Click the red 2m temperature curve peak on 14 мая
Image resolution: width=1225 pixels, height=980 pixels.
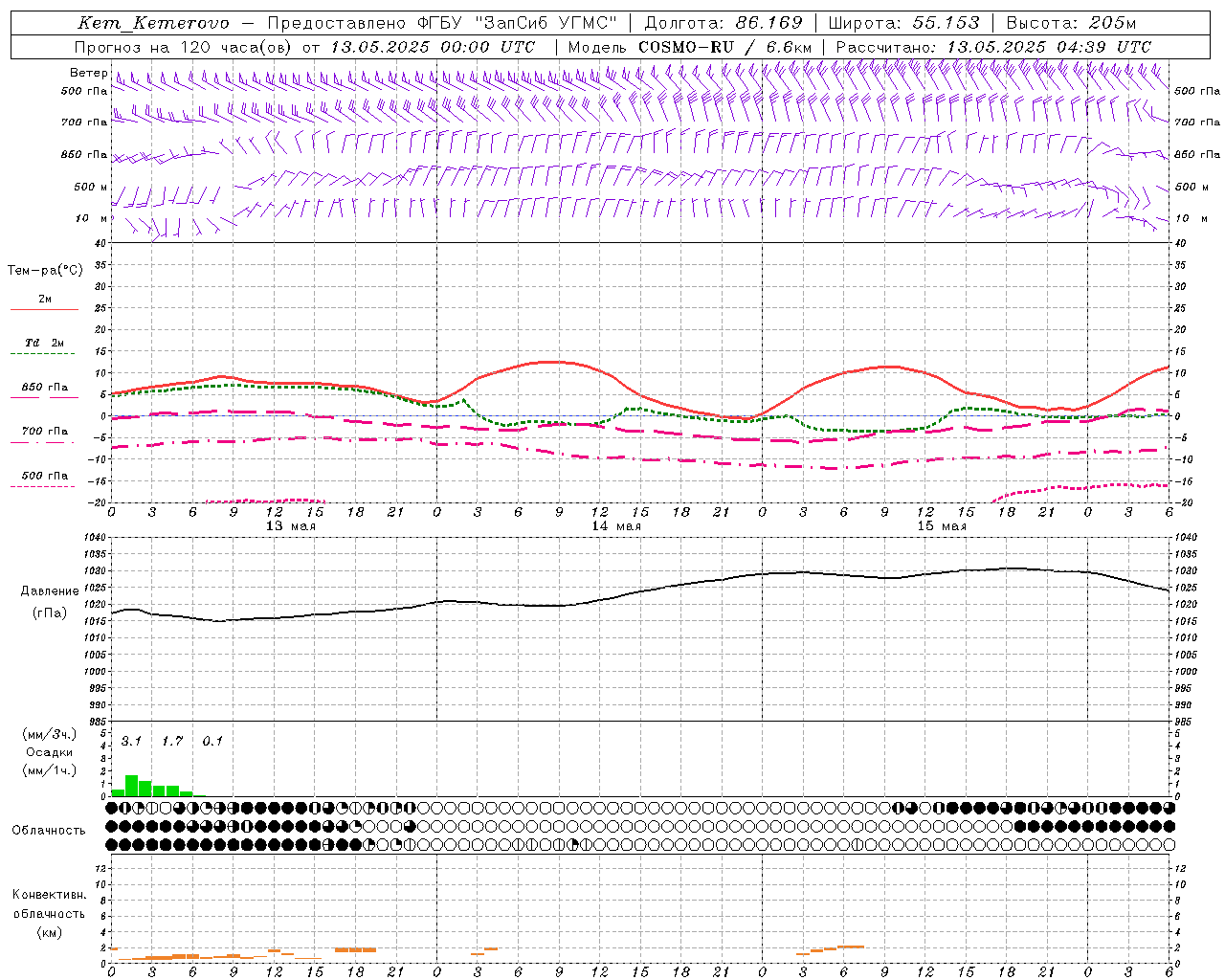[553, 362]
